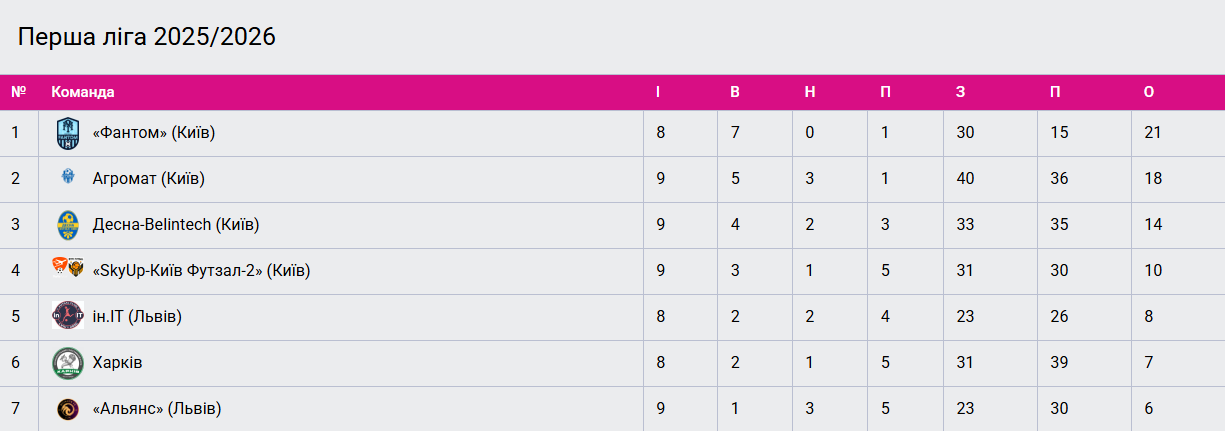Image resolution: width=1225 pixels, height=431 pixels.
Task: Open the «Альянс» (Львів) team link
Action: coord(156,408)
